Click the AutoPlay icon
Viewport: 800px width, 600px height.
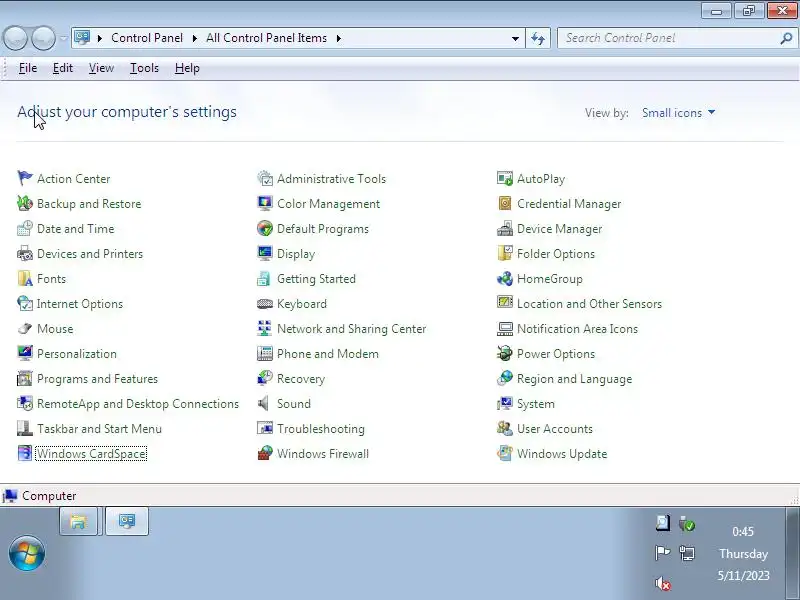[x=505, y=179]
